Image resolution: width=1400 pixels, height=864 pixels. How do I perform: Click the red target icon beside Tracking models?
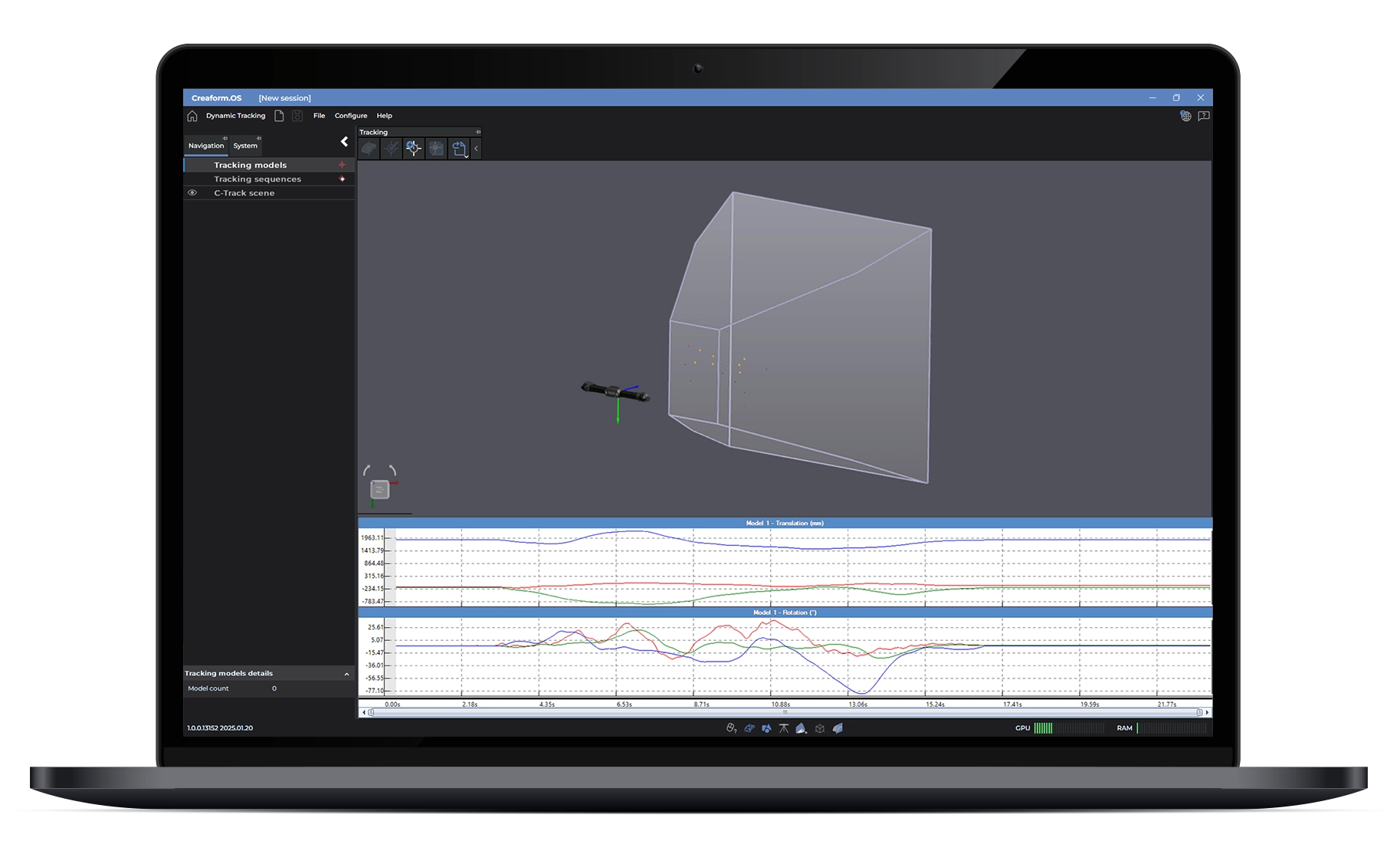[x=342, y=165]
